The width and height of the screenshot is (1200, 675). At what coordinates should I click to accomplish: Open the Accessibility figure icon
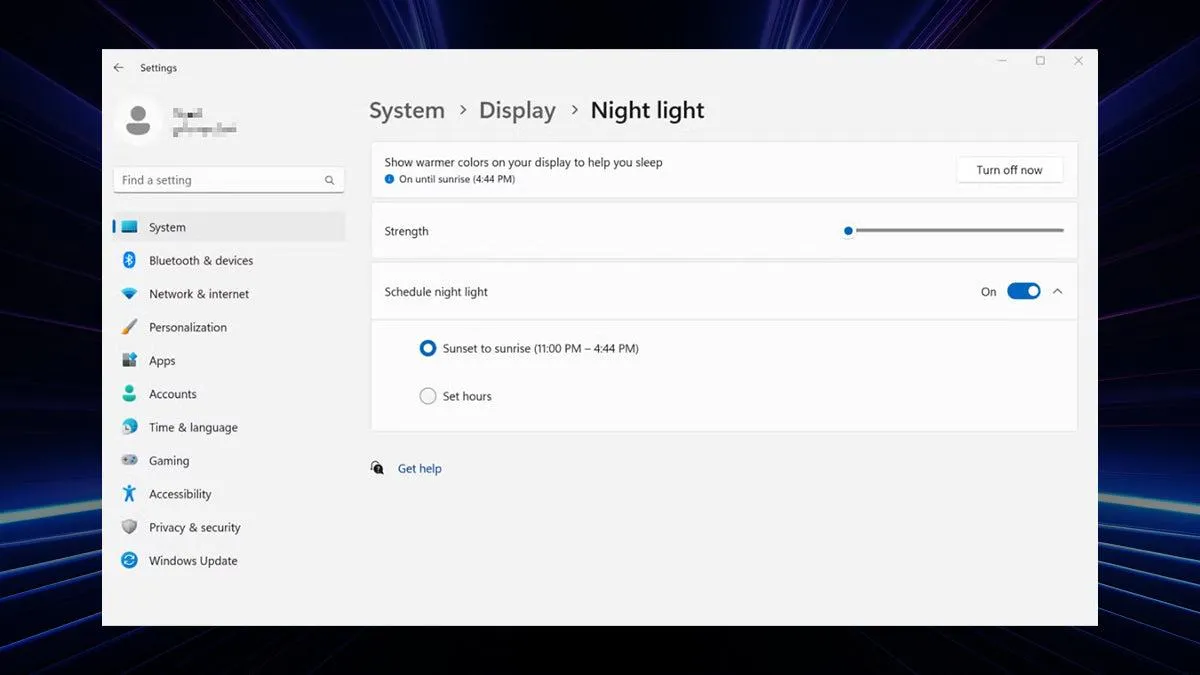pos(129,494)
